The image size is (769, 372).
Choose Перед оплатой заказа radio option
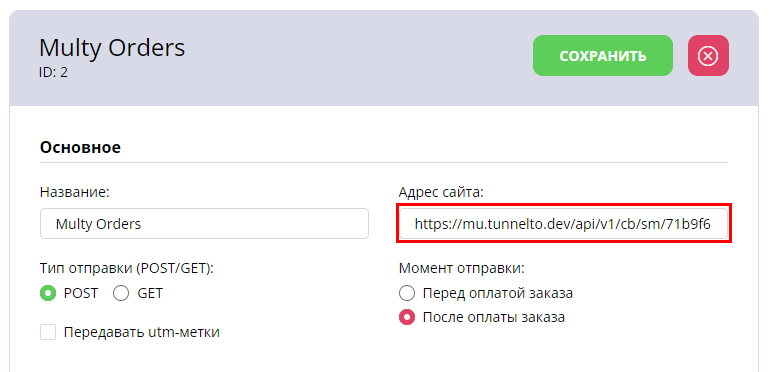point(407,293)
